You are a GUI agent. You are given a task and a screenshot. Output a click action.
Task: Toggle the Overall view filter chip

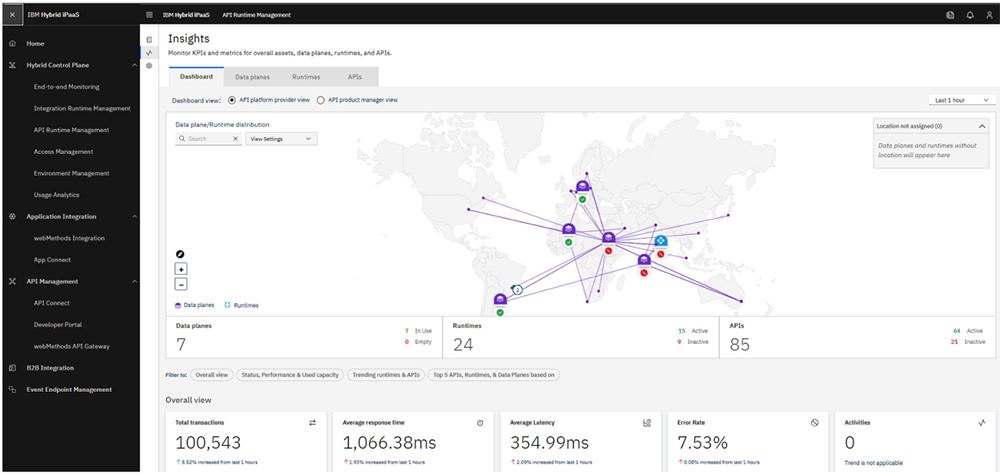point(211,375)
